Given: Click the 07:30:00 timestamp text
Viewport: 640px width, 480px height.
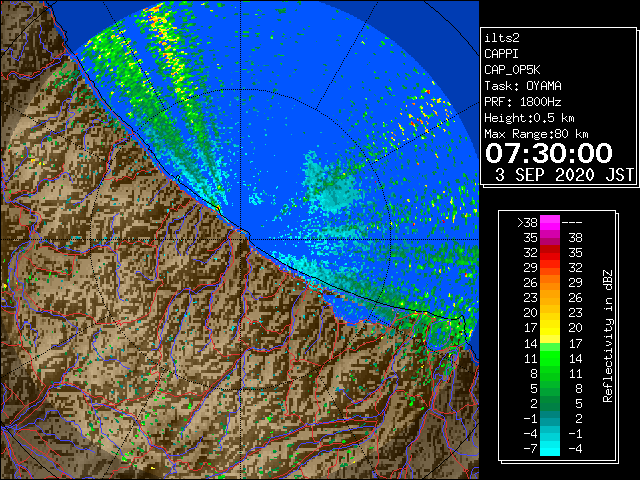Looking at the screenshot, I should [x=549, y=153].
